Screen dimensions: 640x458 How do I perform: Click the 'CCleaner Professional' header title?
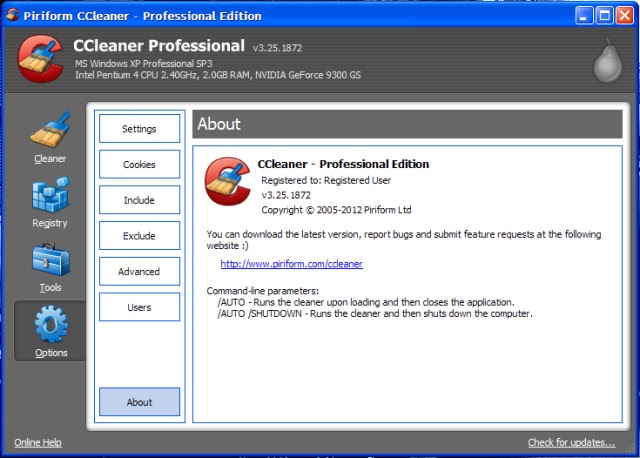(159, 46)
